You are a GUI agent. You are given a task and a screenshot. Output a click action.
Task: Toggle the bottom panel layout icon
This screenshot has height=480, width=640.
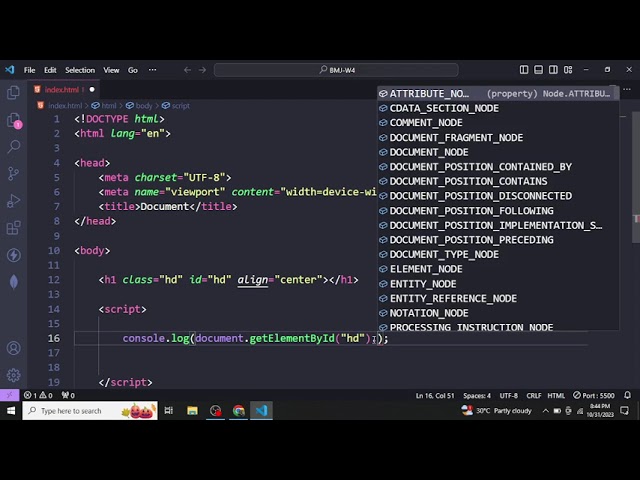click(x=538, y=70)
